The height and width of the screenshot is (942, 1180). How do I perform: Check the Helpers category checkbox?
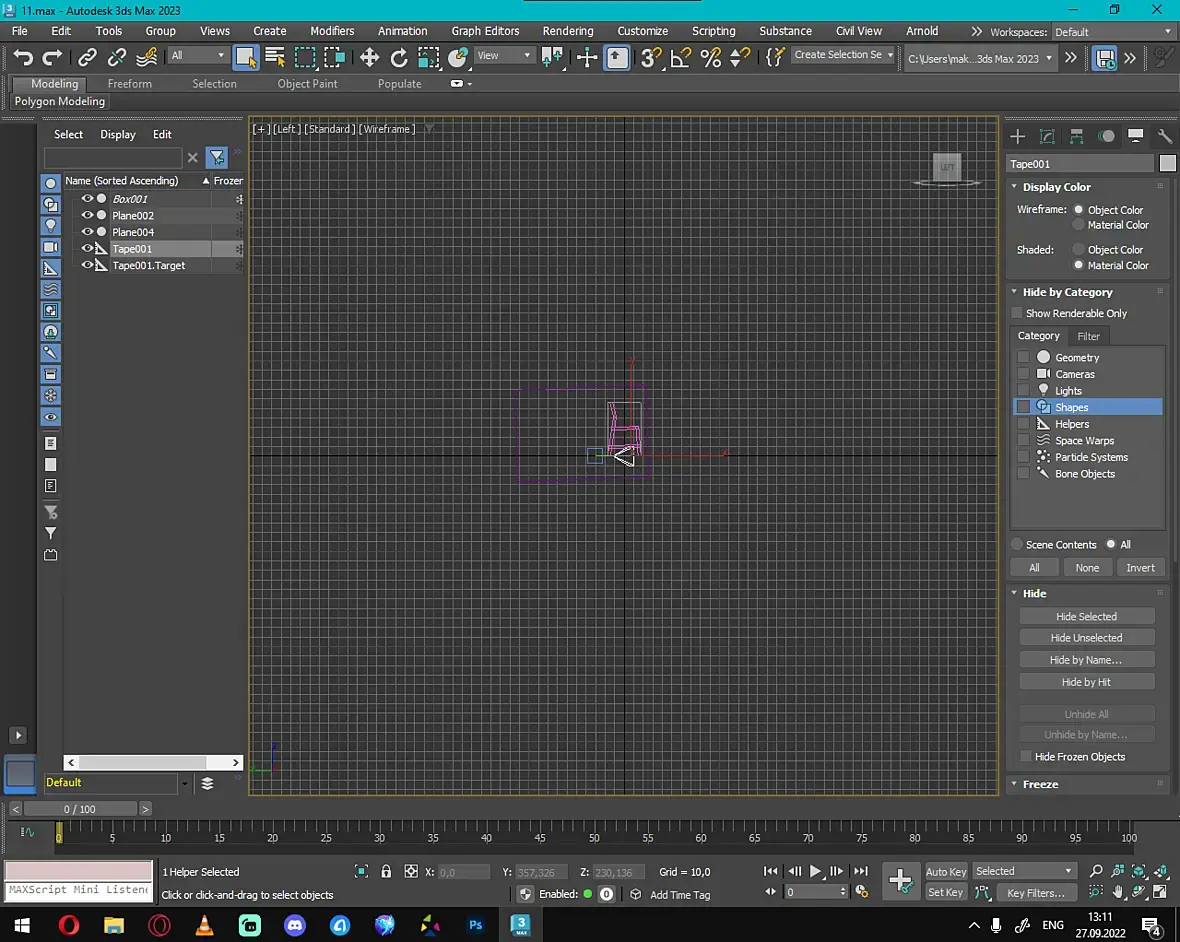[x=1023, y=424]
